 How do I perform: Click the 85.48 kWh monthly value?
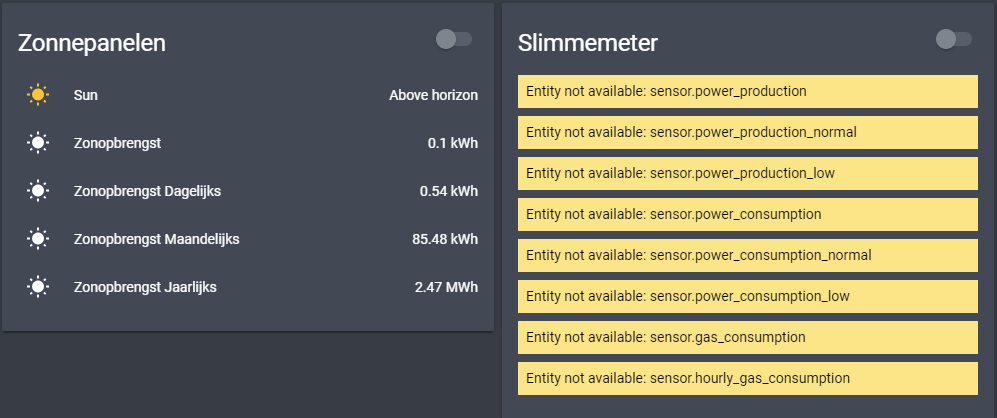pyautogui.click(x=445, y=239)
